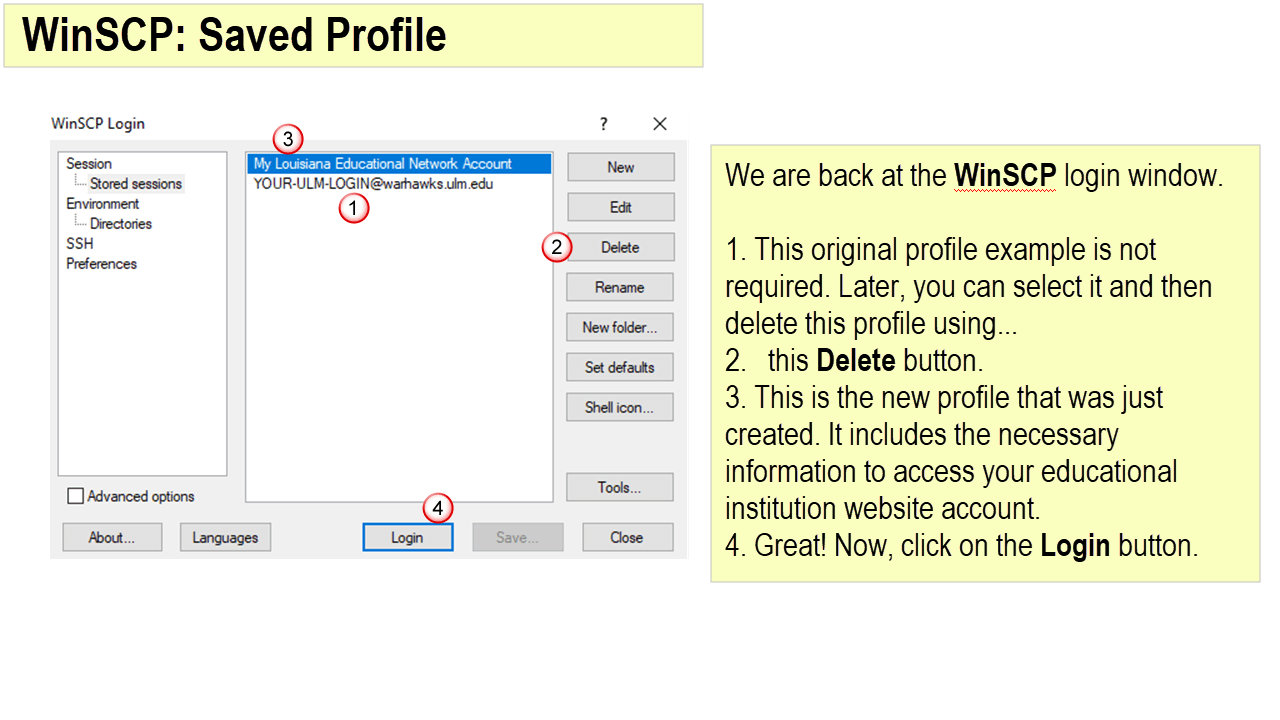This screenshot has width=1280, height=720.
Task: Click the Edit button
Action: 620,207
